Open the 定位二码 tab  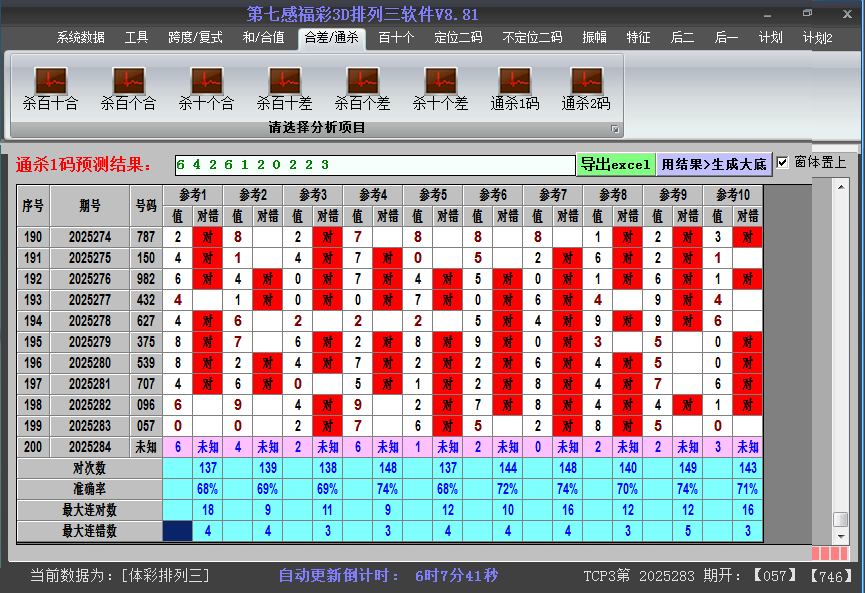[x=458, y=38]
